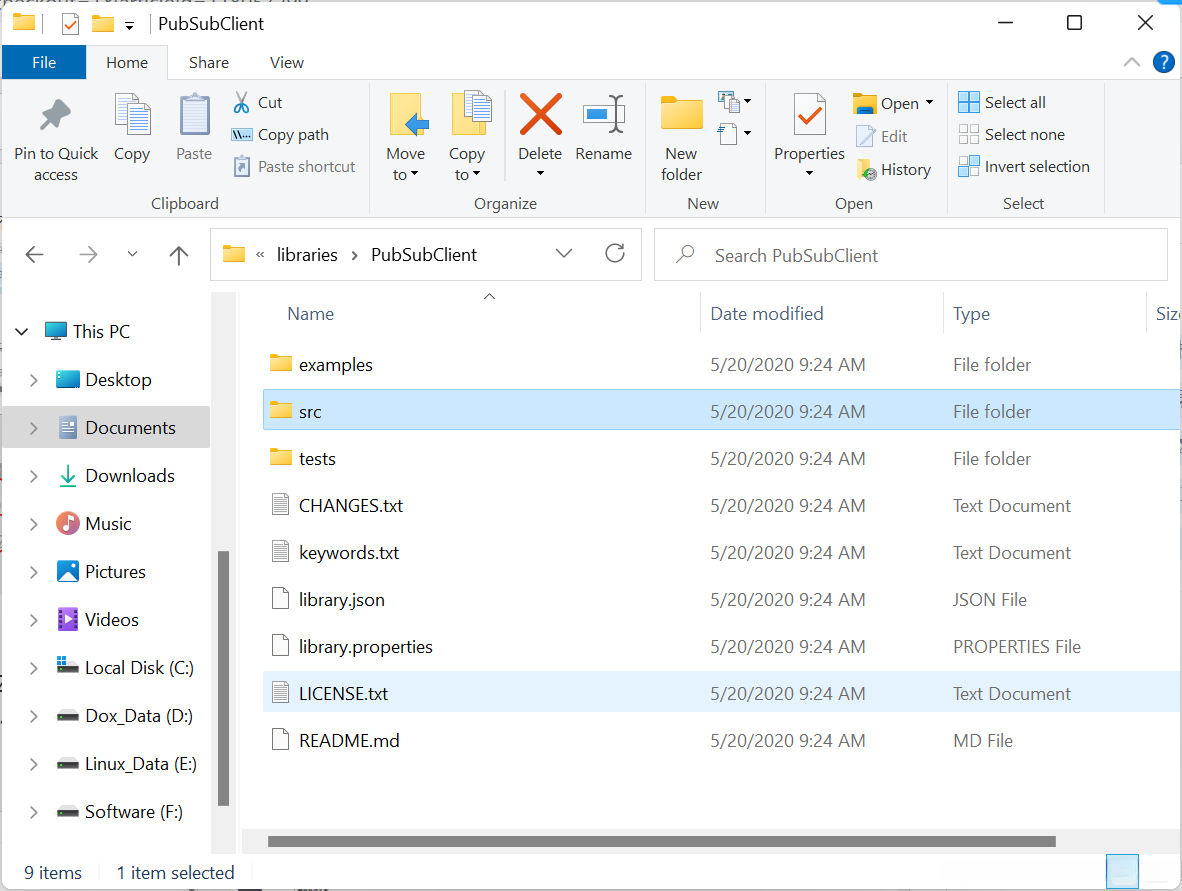1182x891 pixels.
Task: Go up one folder level arrow
Action: tap(179, 255)
